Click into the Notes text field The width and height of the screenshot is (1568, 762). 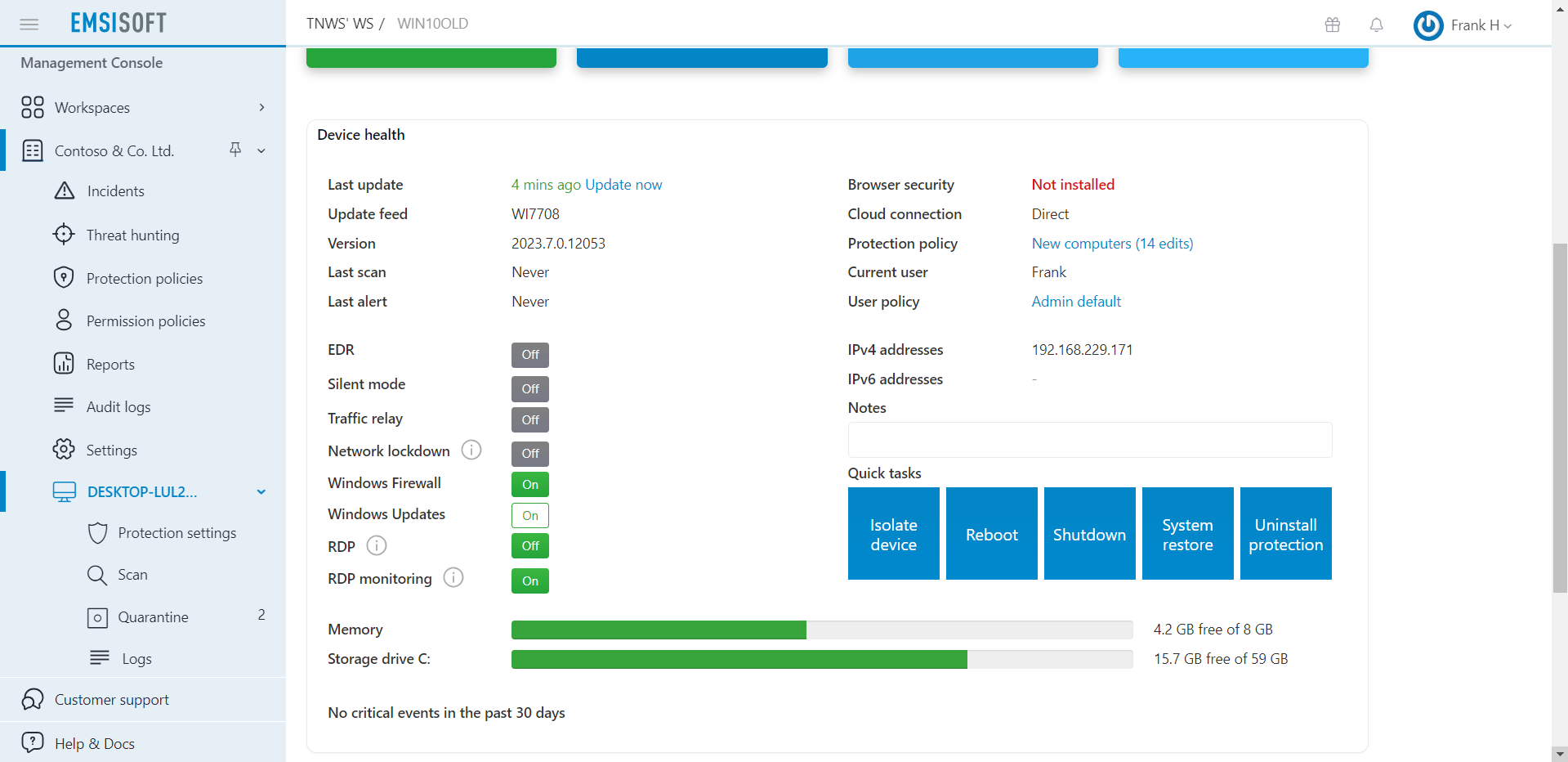[x=1090, y=440]
